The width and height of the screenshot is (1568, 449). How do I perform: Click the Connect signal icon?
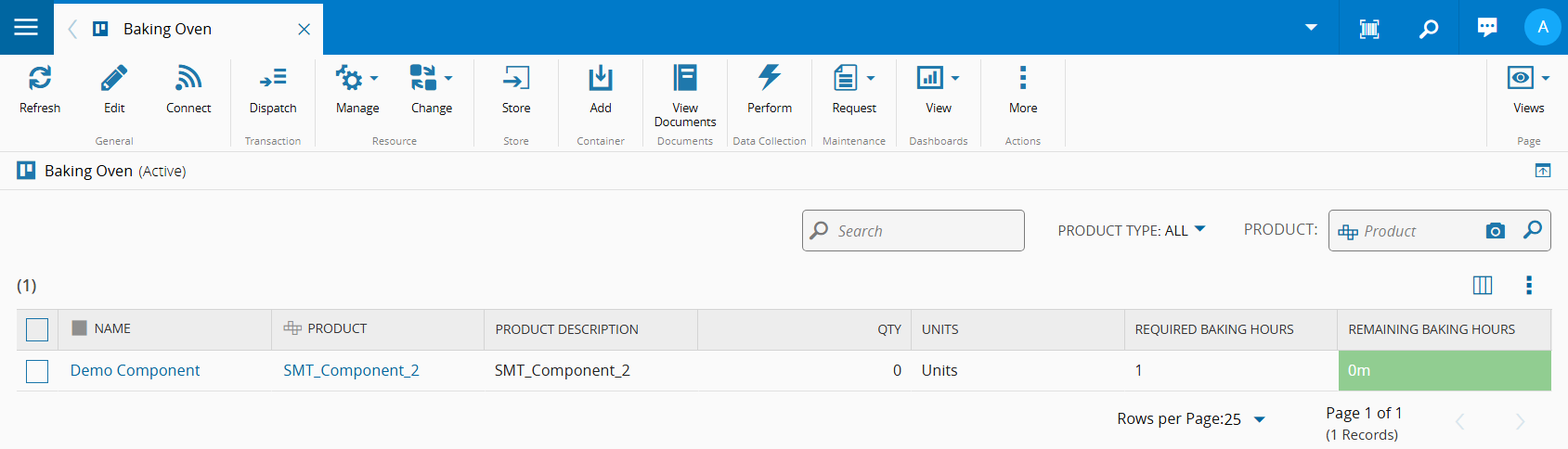tap(188, 79)
